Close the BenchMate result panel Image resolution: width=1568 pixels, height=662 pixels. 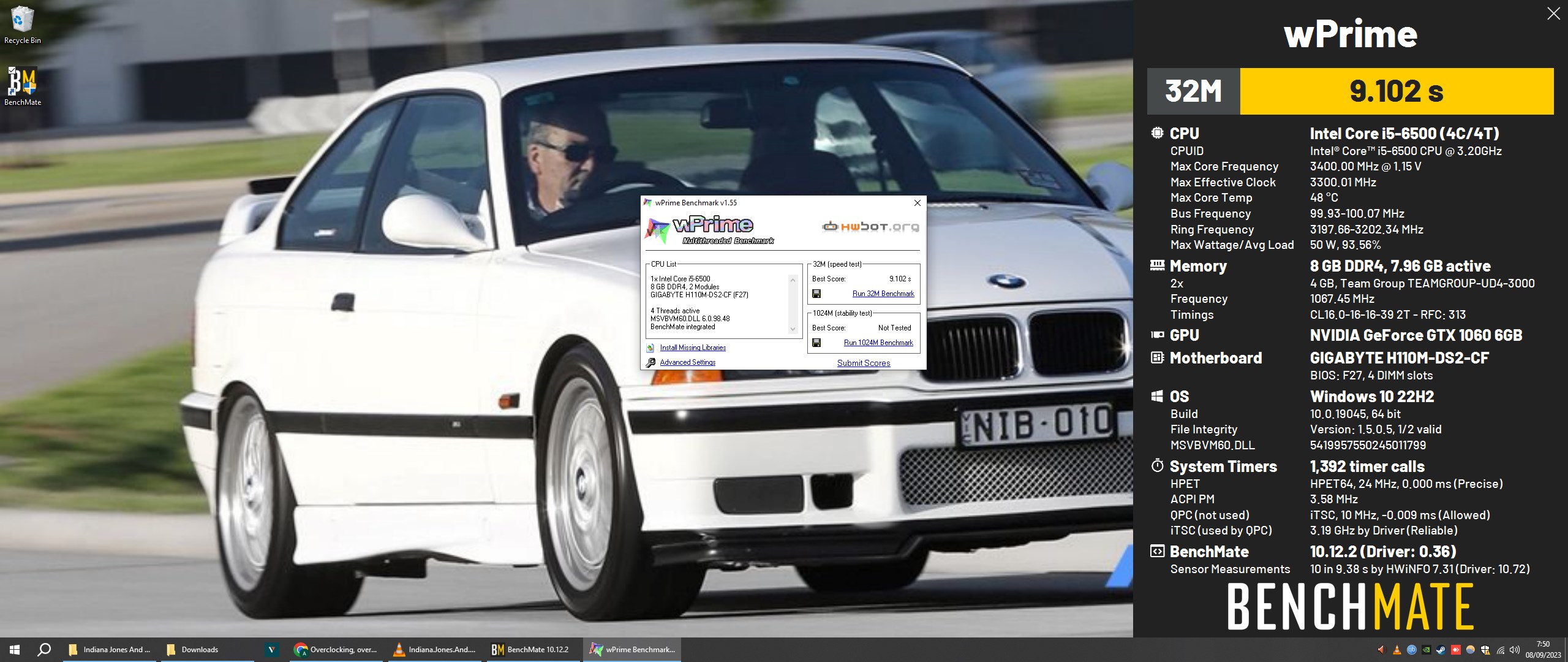click(x=1553, y=13)
